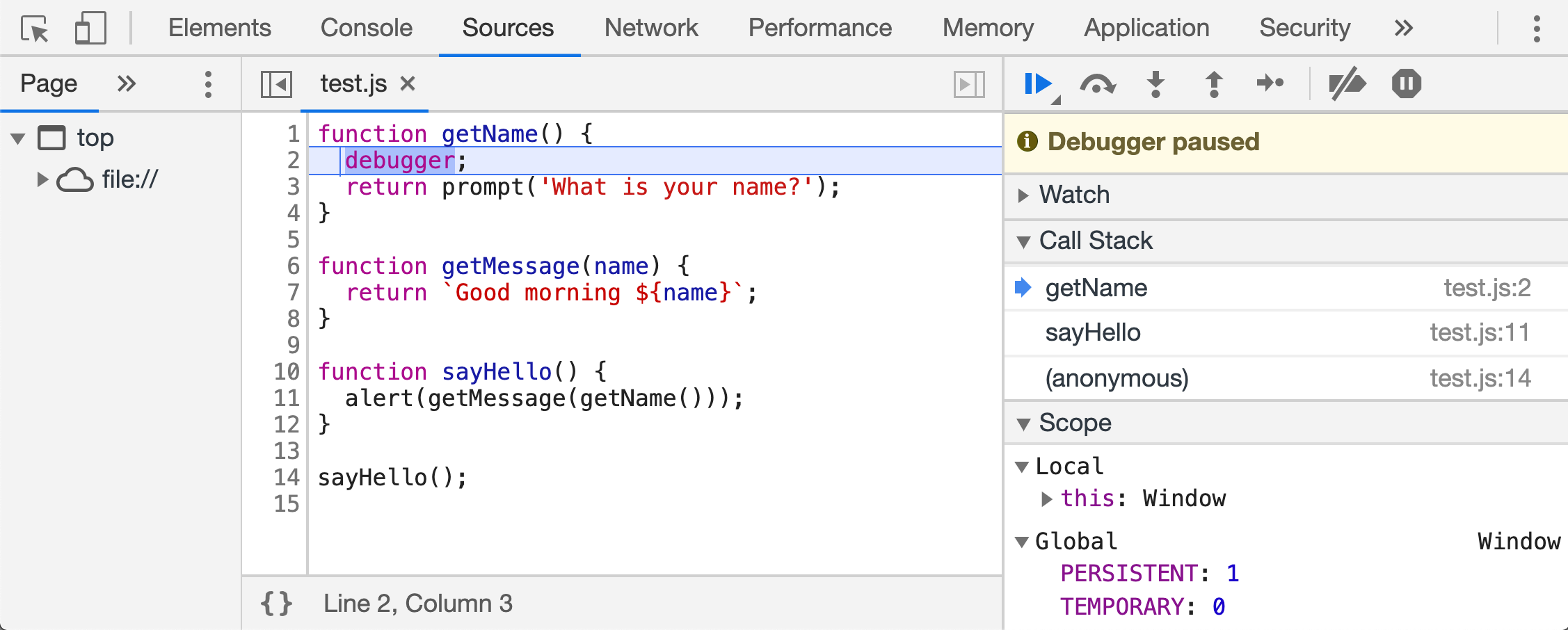Select the inspect element picker icon
Viewport: 1568px width, 630px height.
click(35, 29)
